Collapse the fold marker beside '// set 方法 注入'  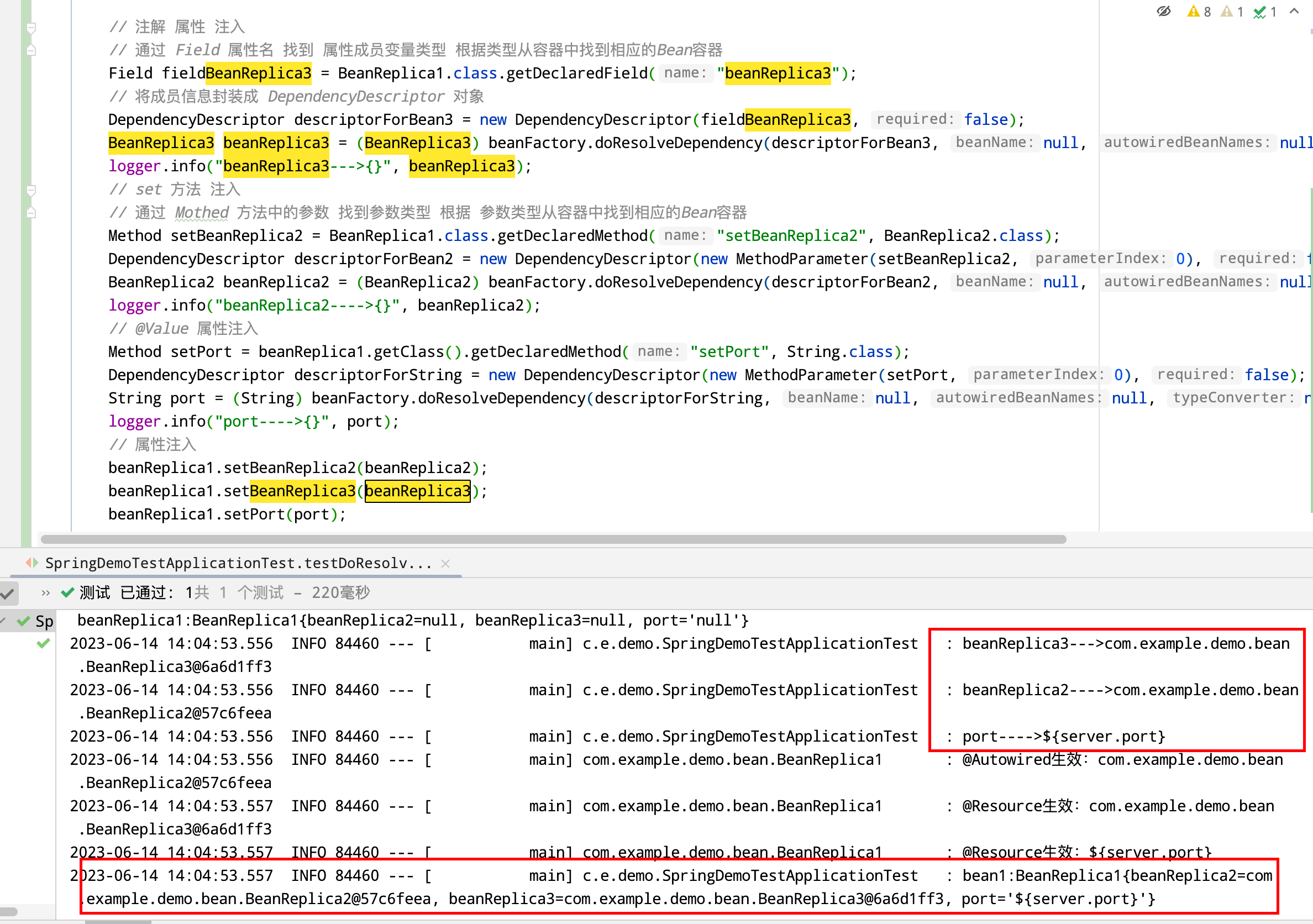click(x=31, y=190)
